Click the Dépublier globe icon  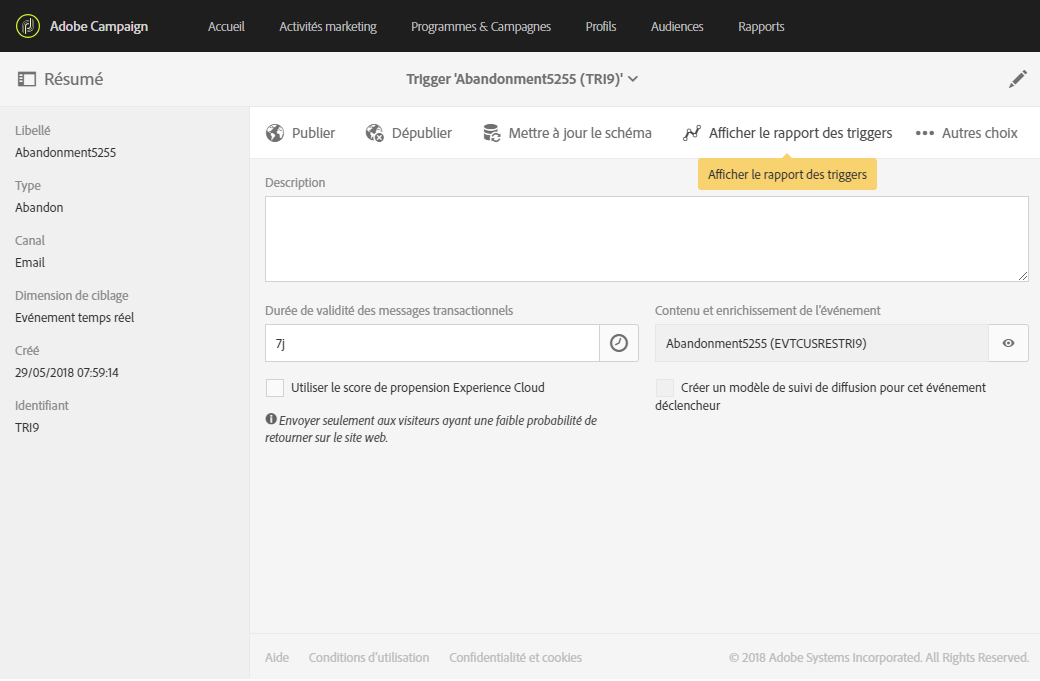[x=375, y=133]
